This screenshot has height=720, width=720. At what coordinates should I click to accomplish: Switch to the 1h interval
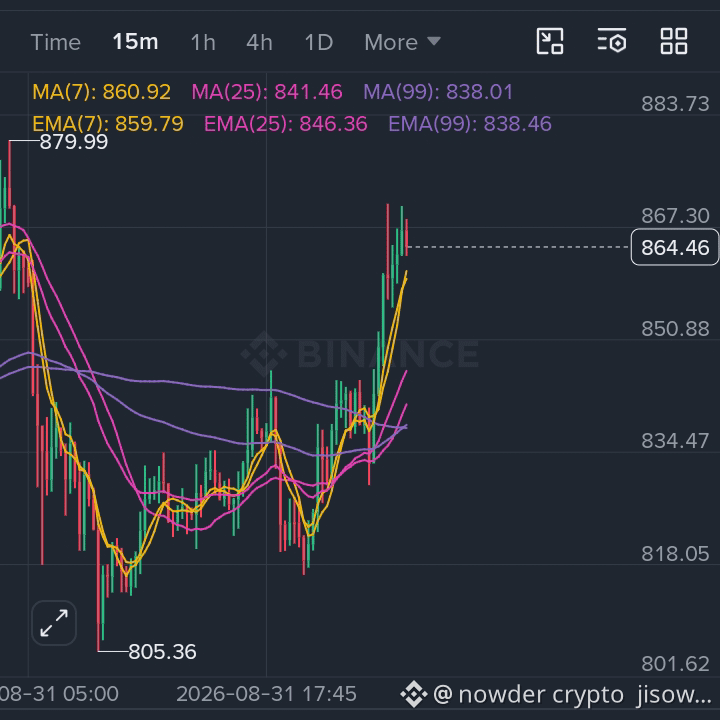tap(203, 42)
